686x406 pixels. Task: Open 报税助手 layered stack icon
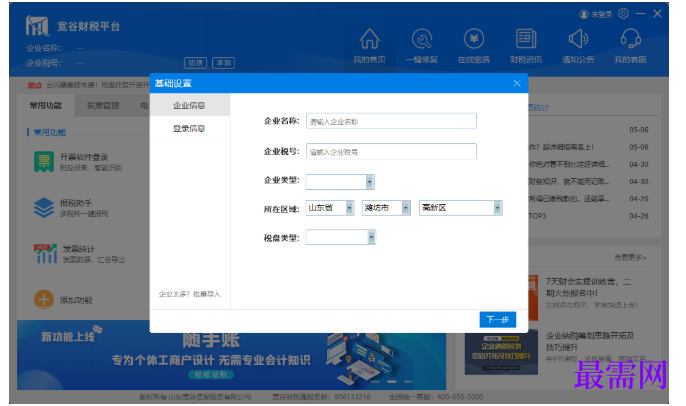pyautogui.click(x=44, y=207)
